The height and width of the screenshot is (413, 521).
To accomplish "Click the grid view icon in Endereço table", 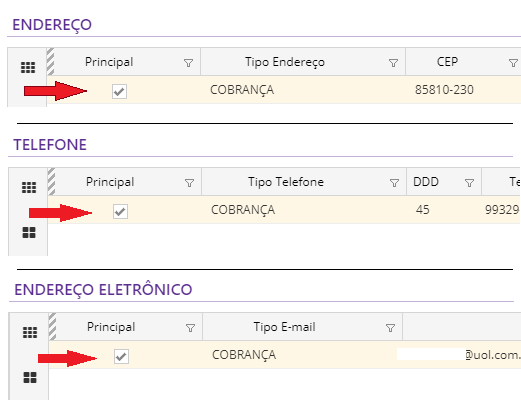I will coord(28,67).
